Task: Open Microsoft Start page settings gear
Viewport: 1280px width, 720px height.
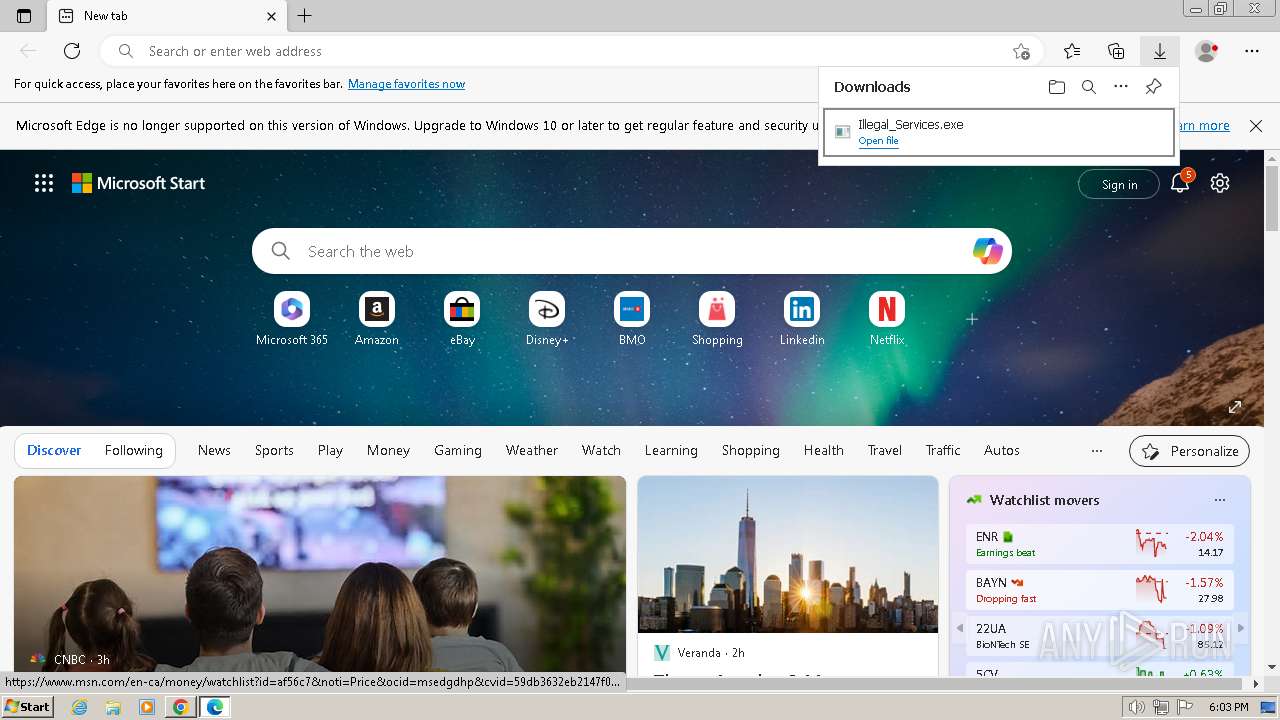Action: tap(1220, 183)
